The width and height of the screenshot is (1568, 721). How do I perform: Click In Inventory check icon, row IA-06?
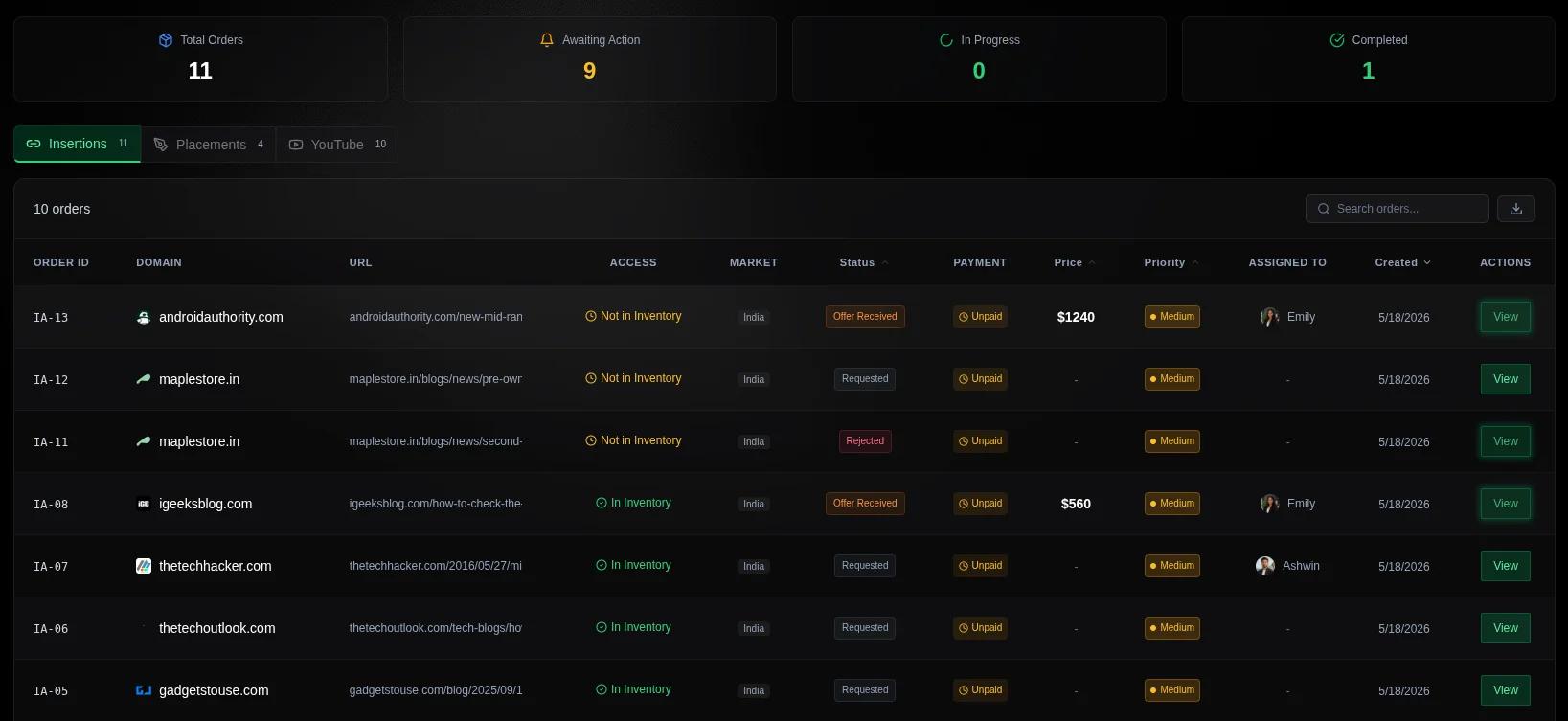(x=602, y=627)
